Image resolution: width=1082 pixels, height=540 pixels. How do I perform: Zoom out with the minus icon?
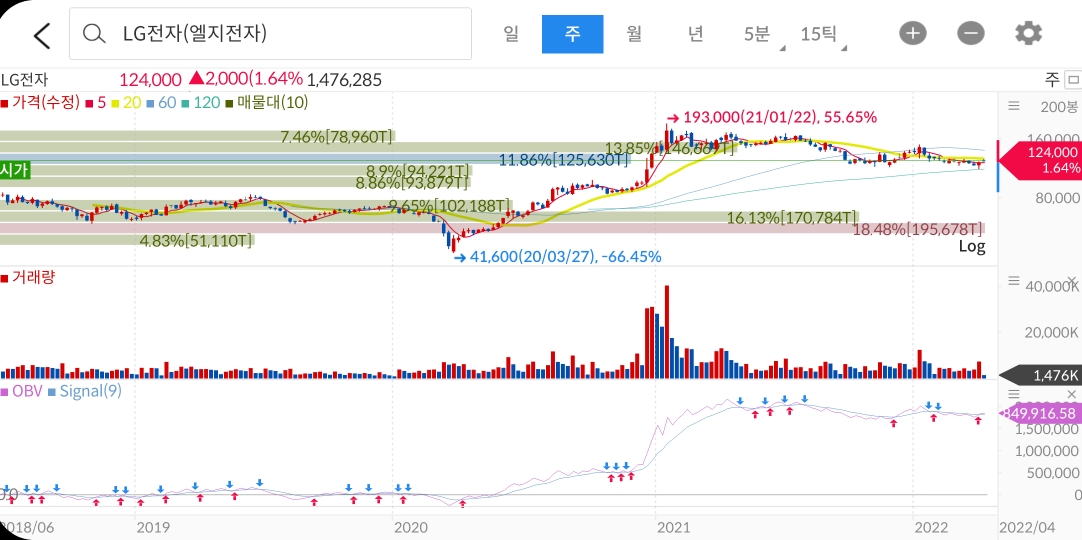coord(971,33)
